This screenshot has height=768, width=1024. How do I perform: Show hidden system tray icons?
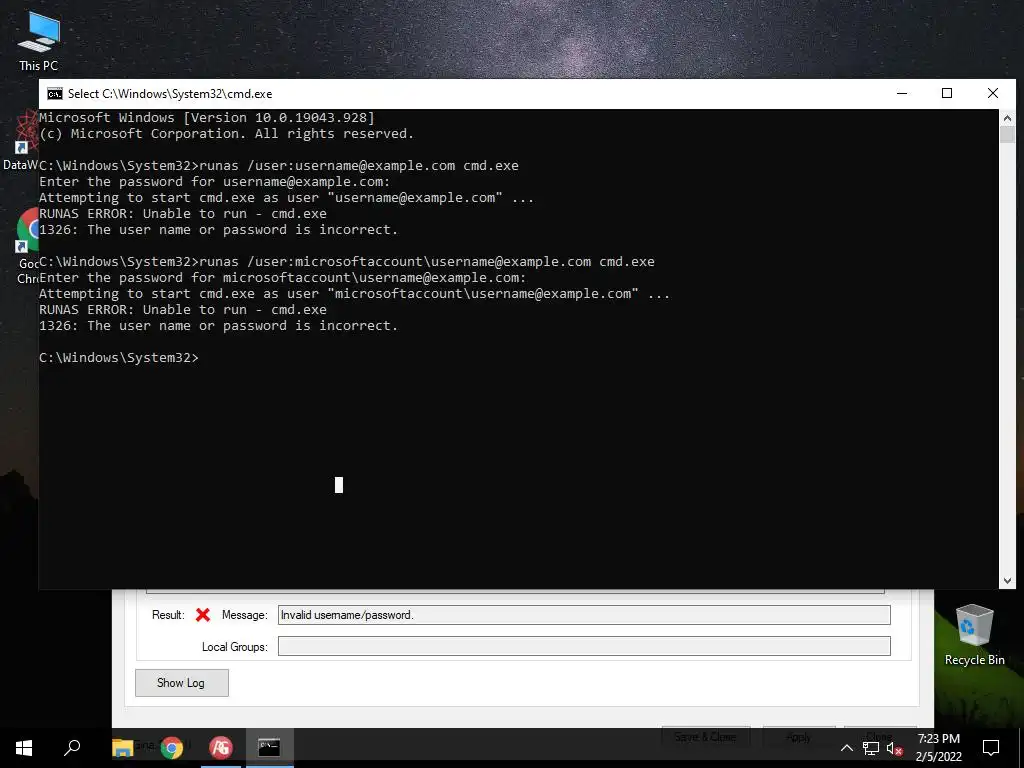tap(846, 748)
